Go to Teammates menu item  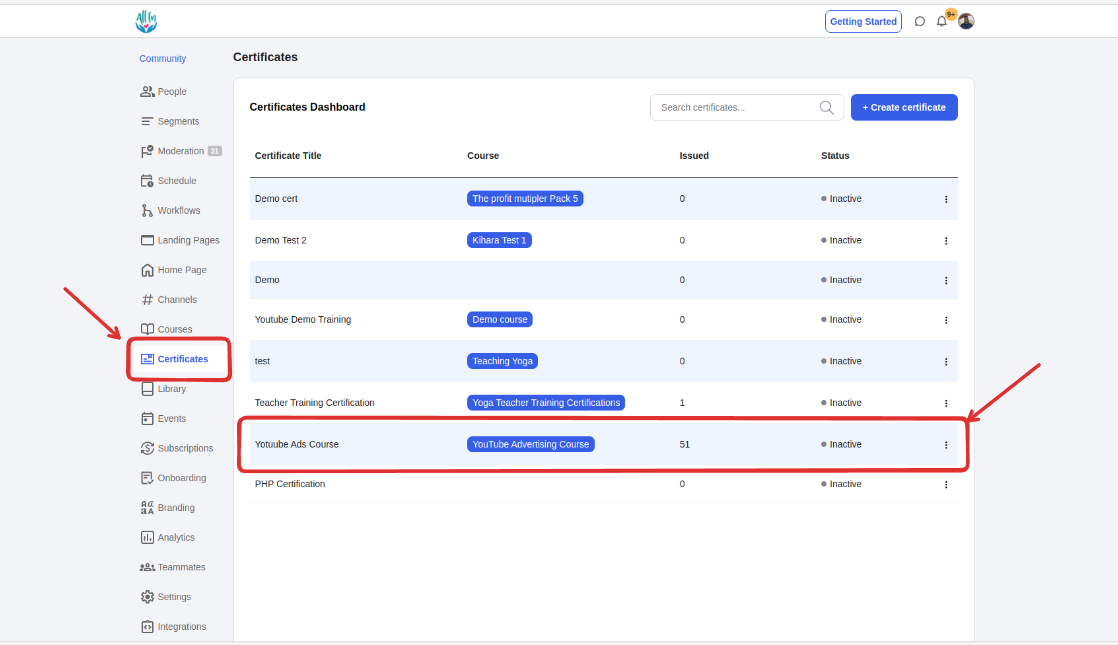pos(181,567)
